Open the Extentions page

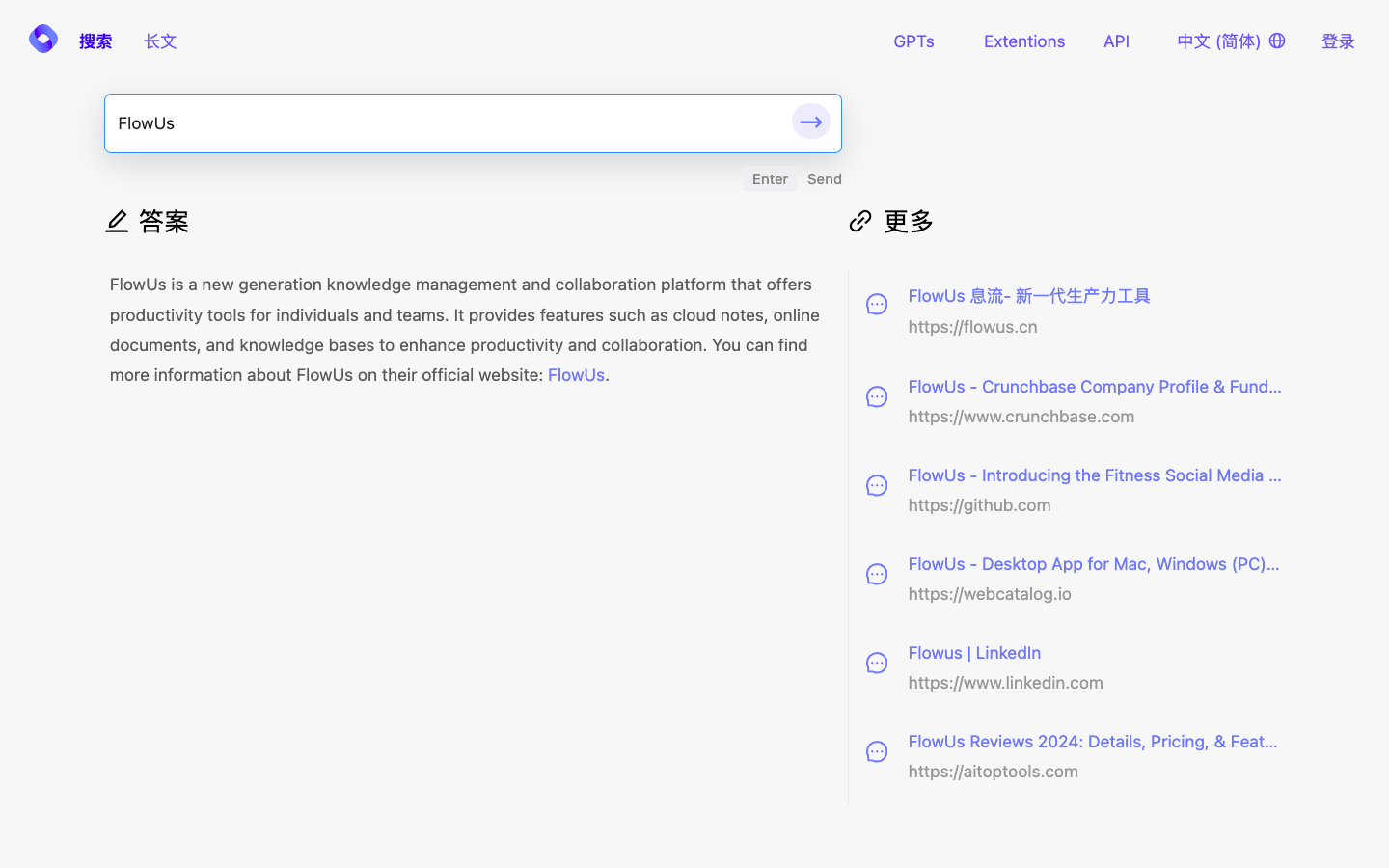[1024, 41]
